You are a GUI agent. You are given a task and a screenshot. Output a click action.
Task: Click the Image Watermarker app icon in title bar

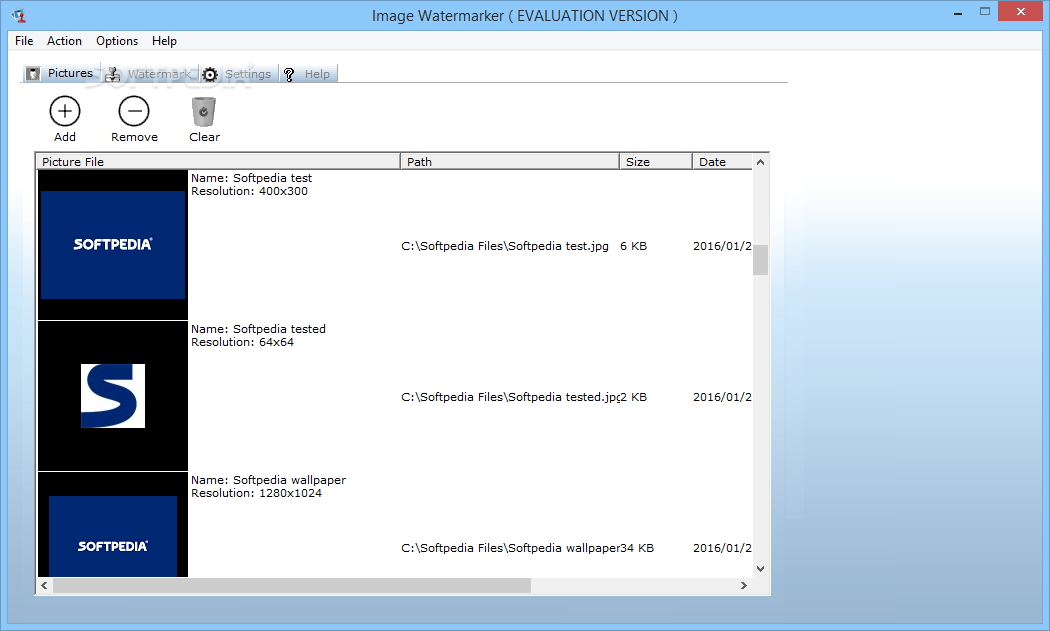click(18, 15)
